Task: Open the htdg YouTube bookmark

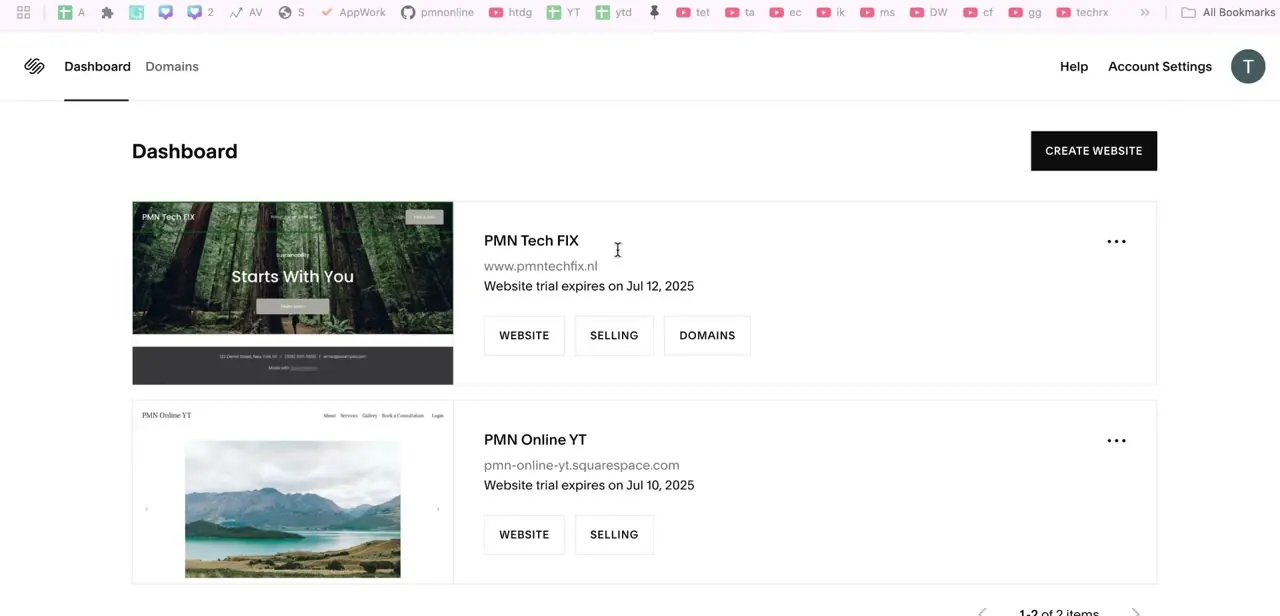Action: pos(511,12)
